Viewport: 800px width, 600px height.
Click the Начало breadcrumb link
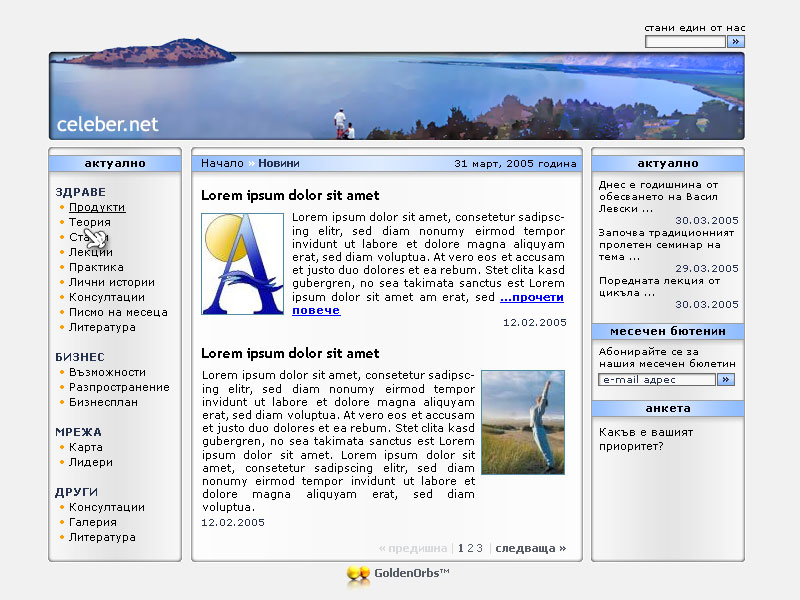tap(222, 163)
